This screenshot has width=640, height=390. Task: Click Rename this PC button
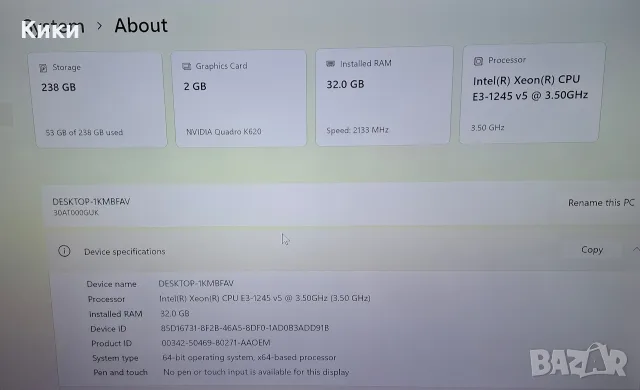pyautogui.click(x=601, y=202)
